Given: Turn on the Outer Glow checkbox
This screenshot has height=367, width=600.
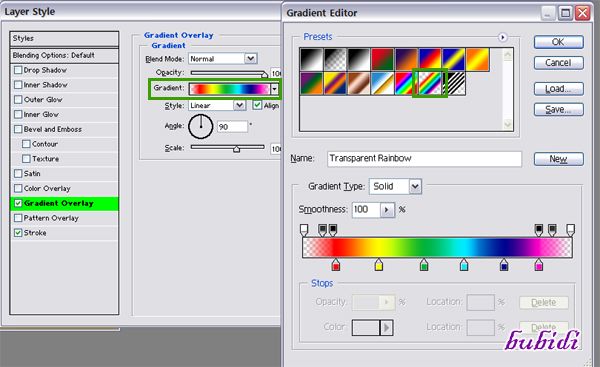Looking at the screenshot, I should pyautogui.click(x=18, y=99).
